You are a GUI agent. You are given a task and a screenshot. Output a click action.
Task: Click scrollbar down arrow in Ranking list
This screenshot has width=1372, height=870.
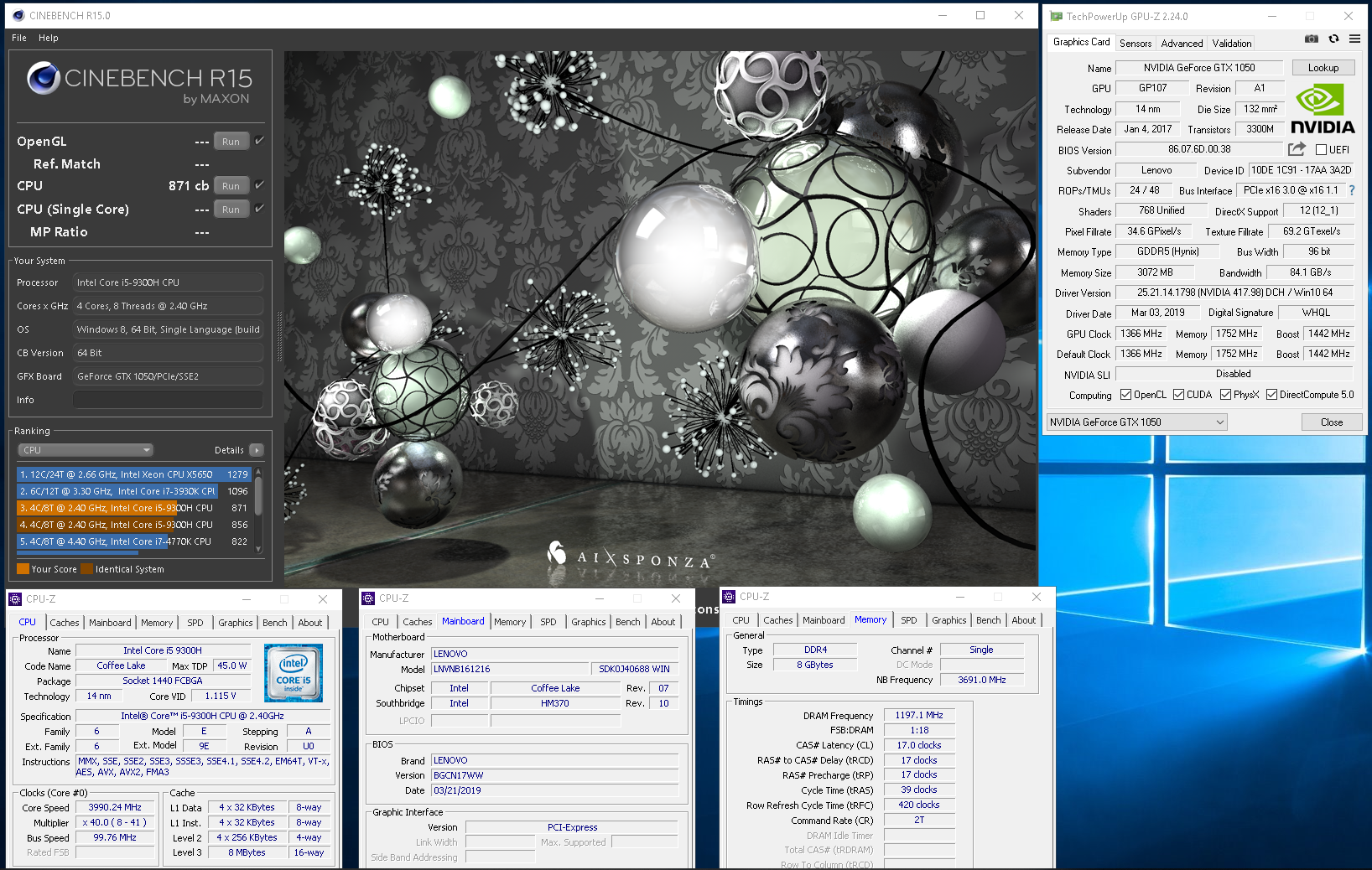click(x=258, y=550)
